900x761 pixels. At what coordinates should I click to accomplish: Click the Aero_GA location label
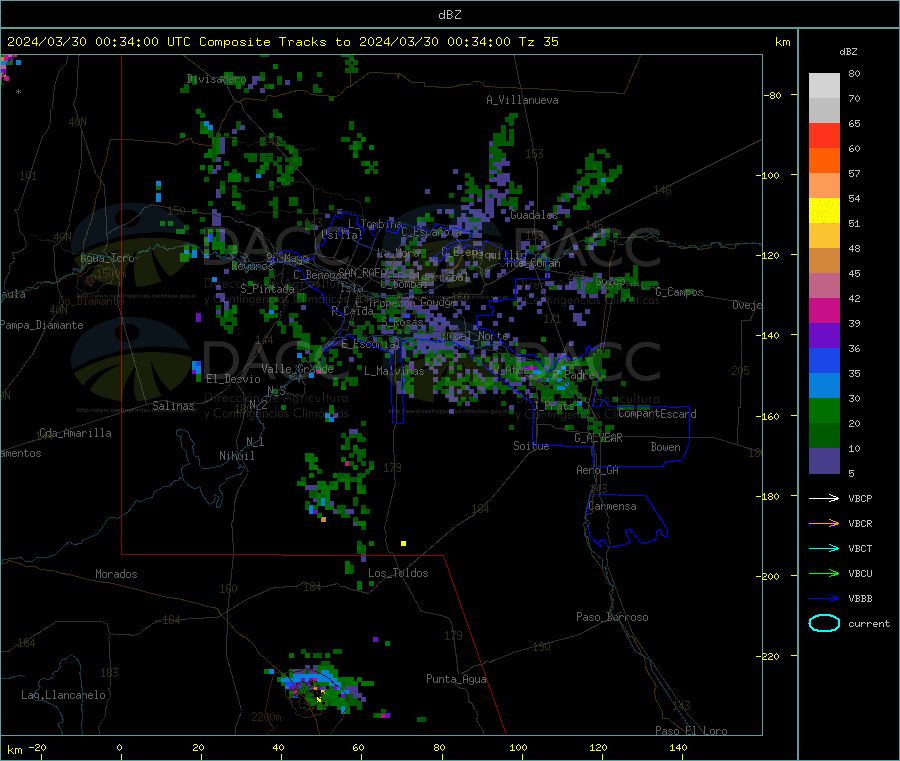point(597,471)
